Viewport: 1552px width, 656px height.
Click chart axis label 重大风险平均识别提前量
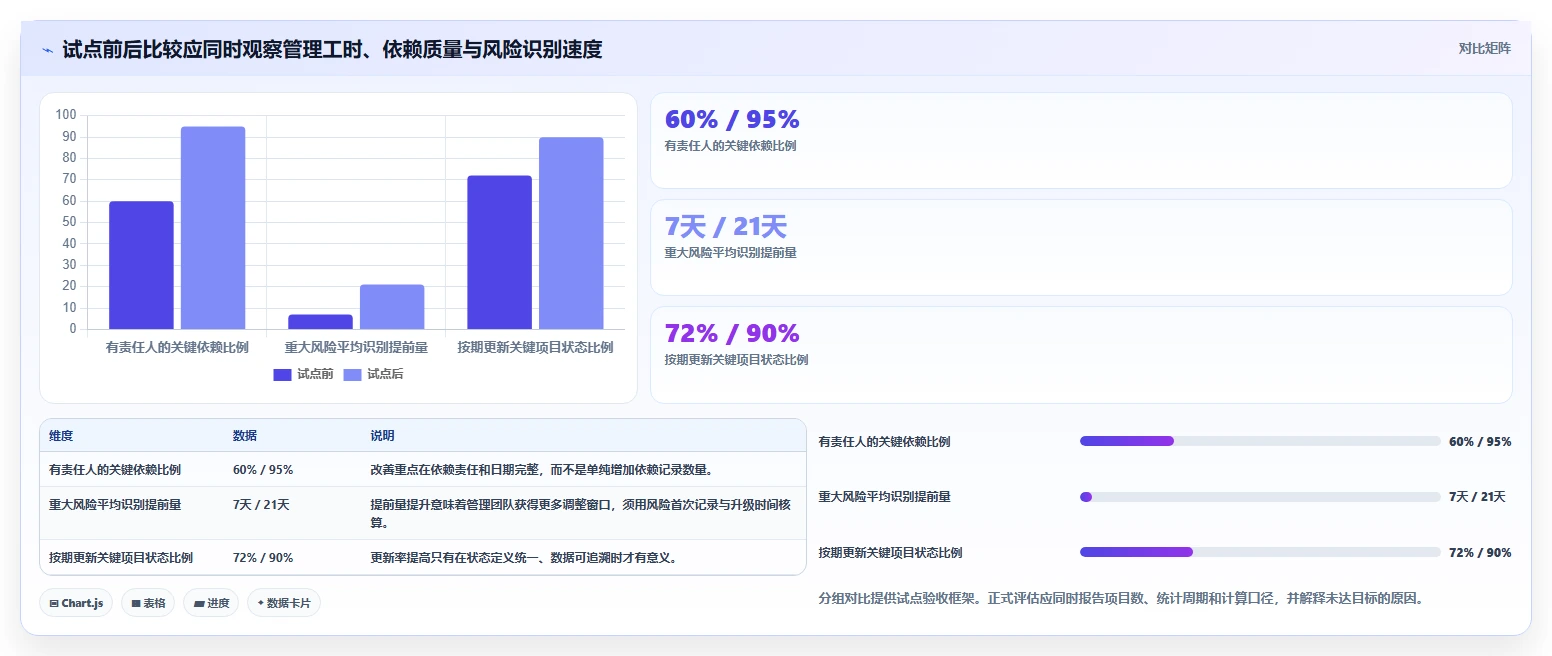(x=356, y=348)
